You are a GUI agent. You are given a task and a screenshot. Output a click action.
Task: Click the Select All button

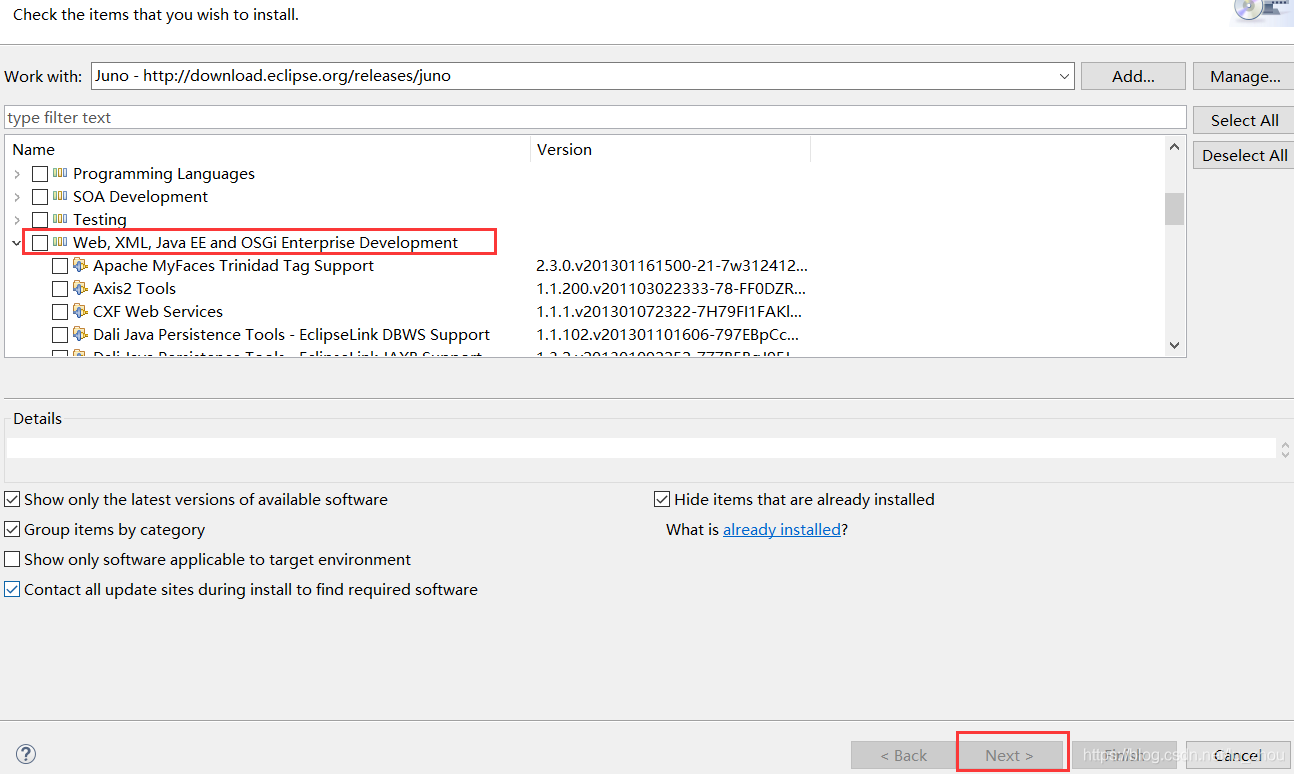click(1244, 120)
